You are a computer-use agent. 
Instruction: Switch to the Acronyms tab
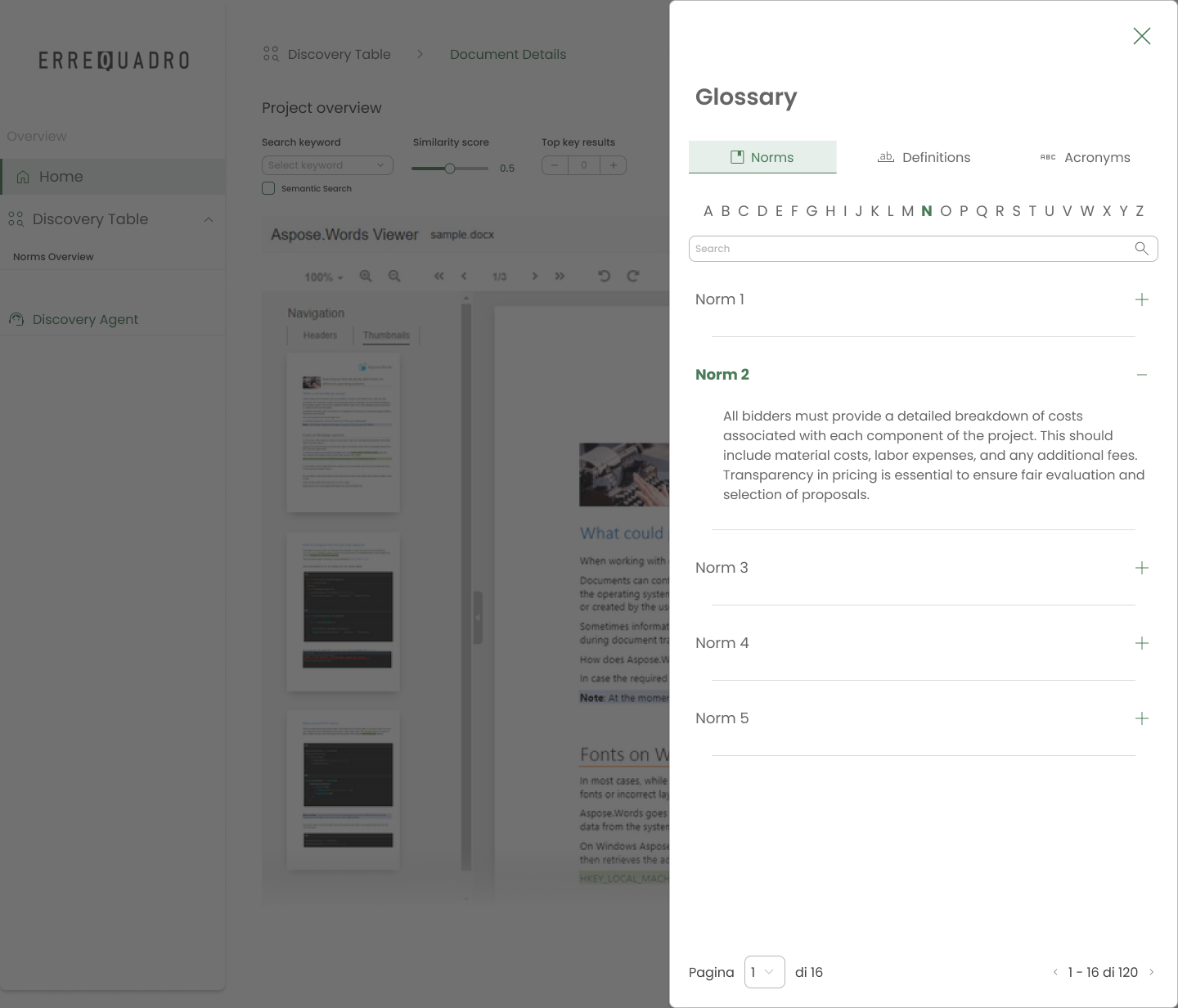point(1086,157)
